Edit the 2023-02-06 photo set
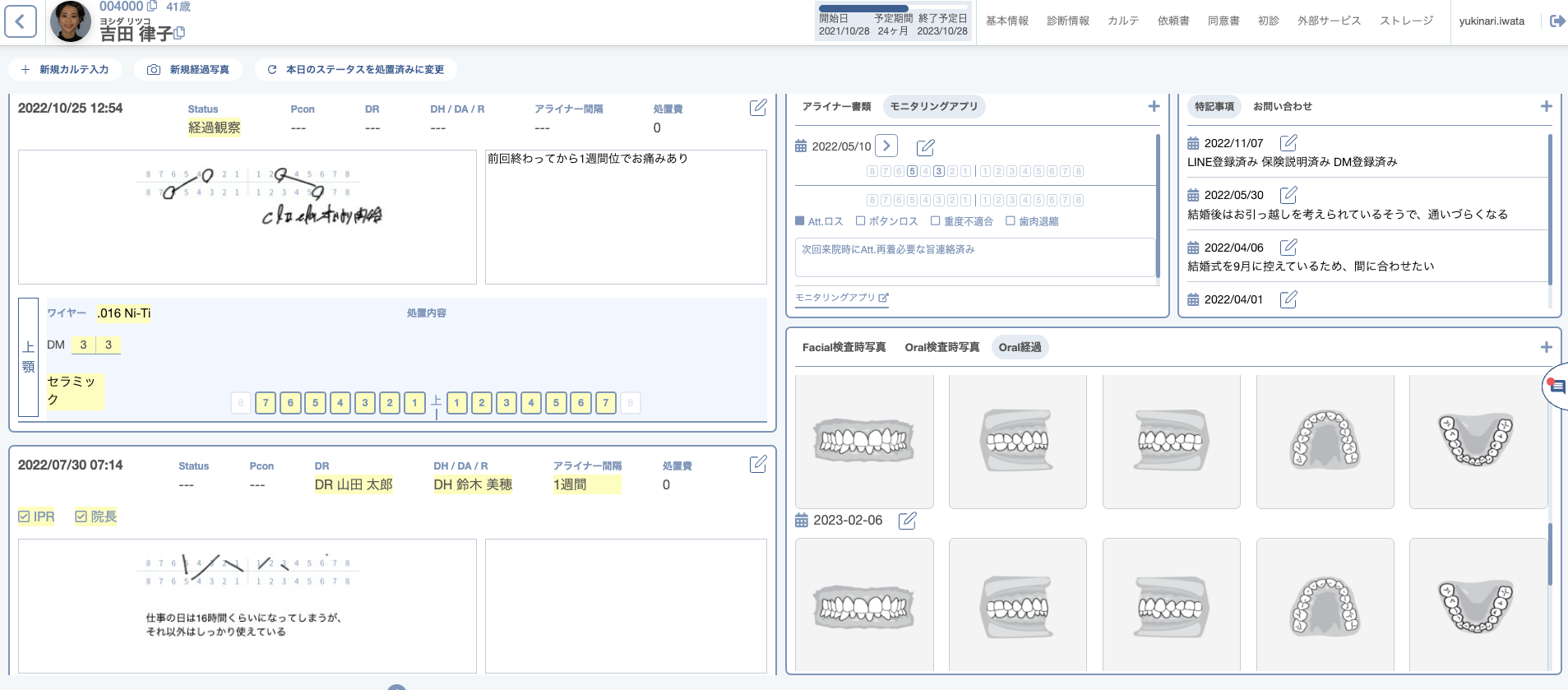 point(907,521)
